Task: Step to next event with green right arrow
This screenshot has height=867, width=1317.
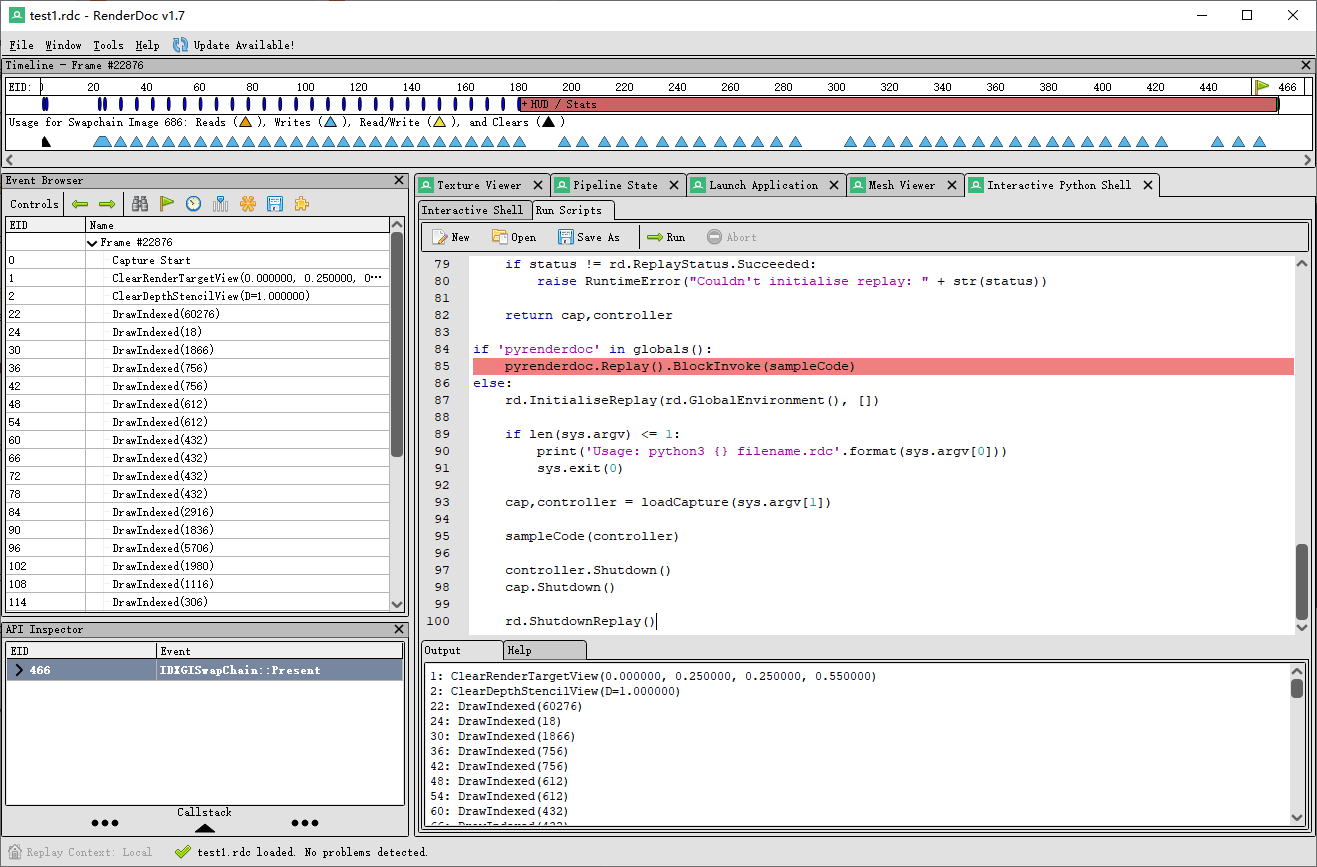Action: point(107,203)
